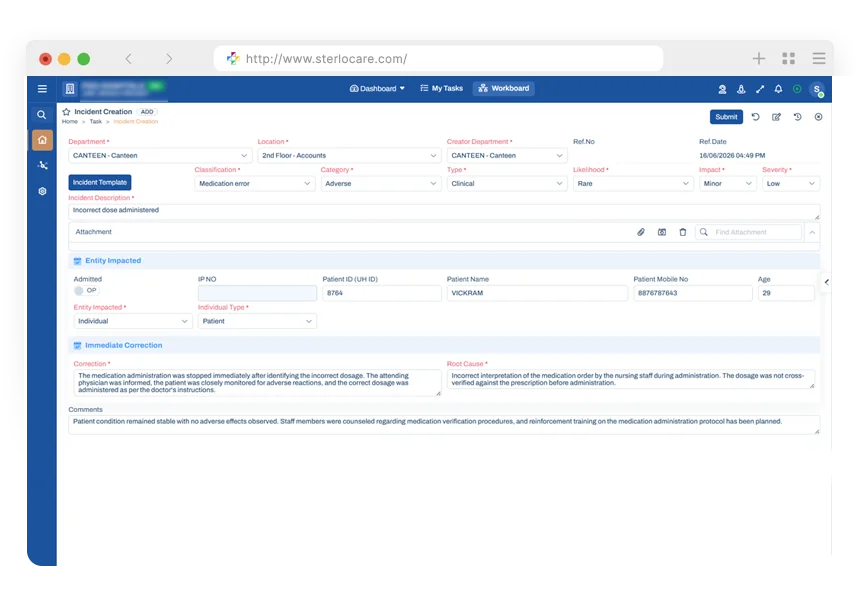The width and height of the screenshot is (858, 606).
Task: Attach a file with the paperclip icon
Action: [641, 232]
